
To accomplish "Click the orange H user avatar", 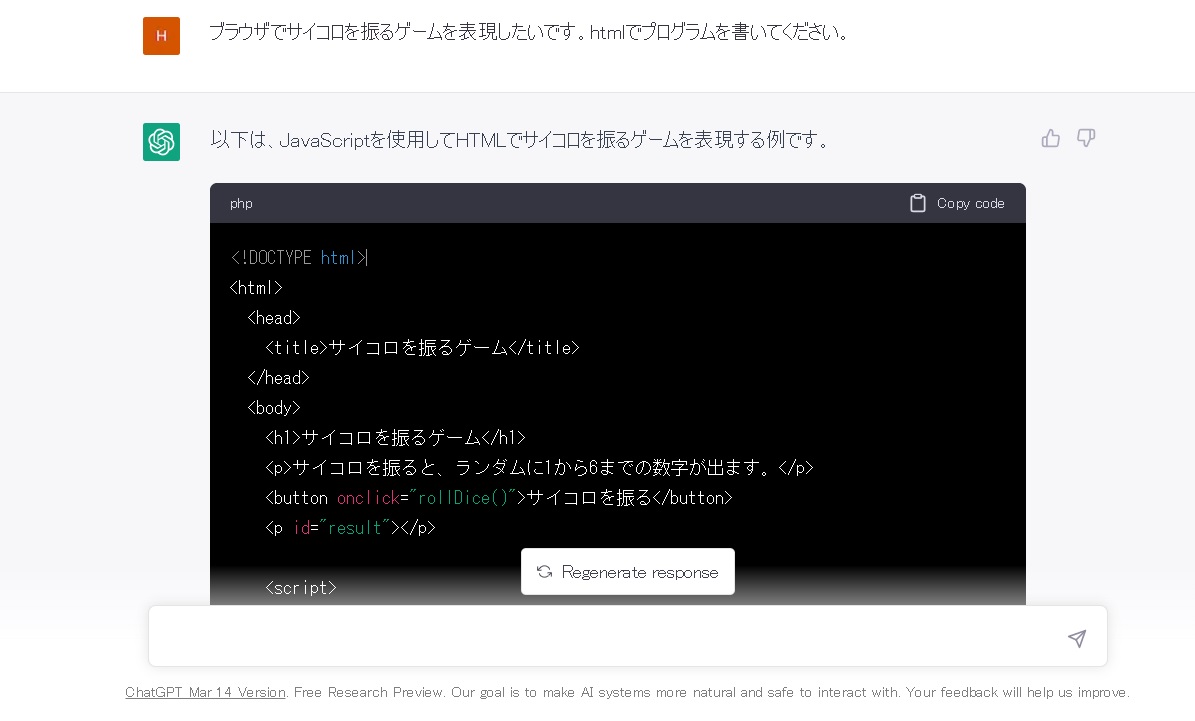I will (162, 36).
